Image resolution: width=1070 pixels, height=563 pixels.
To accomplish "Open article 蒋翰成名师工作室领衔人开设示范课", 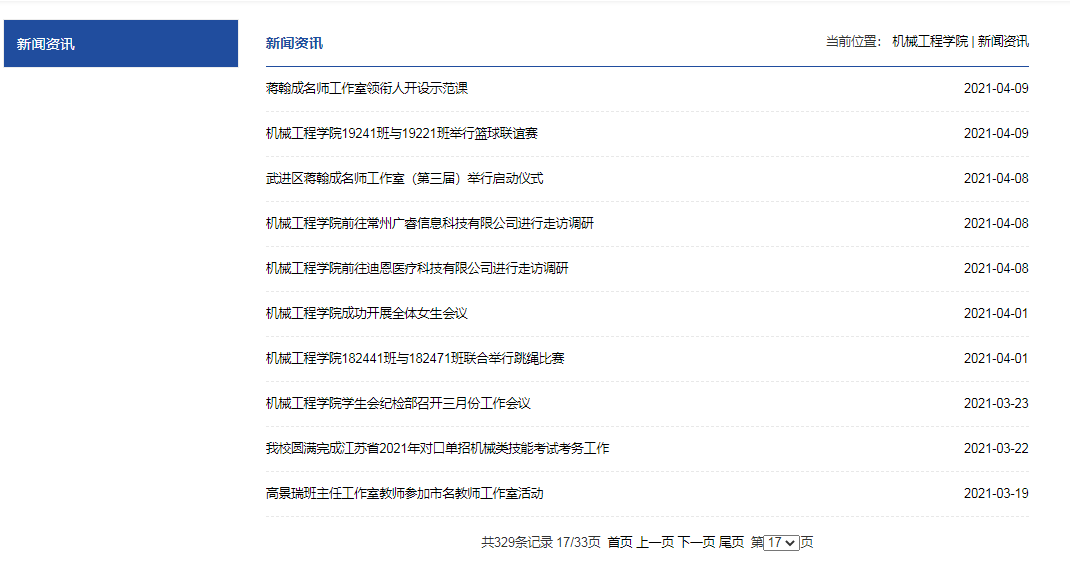I will 366,88.
